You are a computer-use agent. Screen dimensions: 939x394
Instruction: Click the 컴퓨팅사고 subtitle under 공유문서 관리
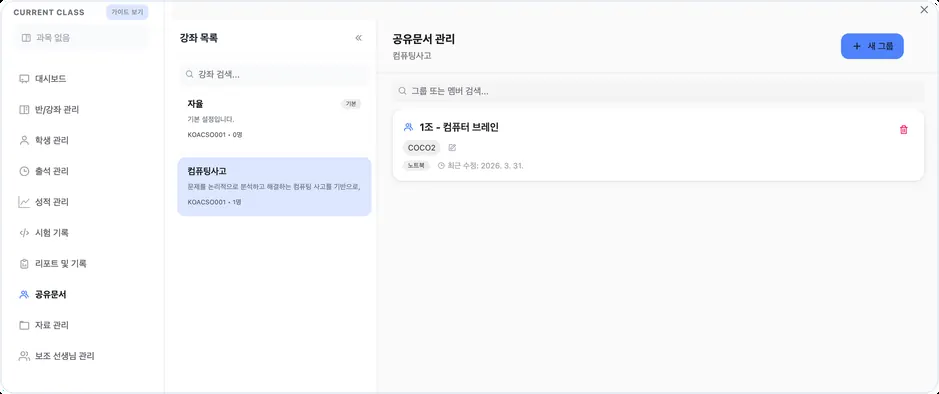tap(412, 56)
